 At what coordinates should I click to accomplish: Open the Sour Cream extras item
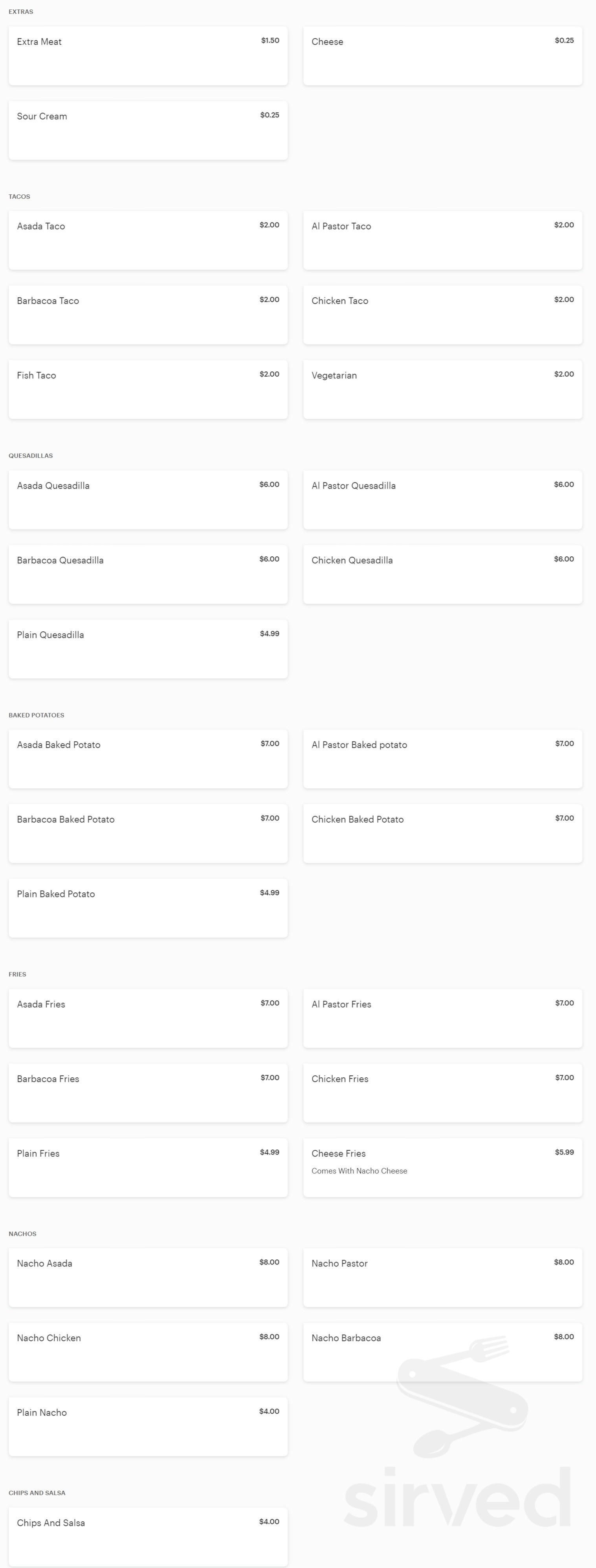[147, 130]
